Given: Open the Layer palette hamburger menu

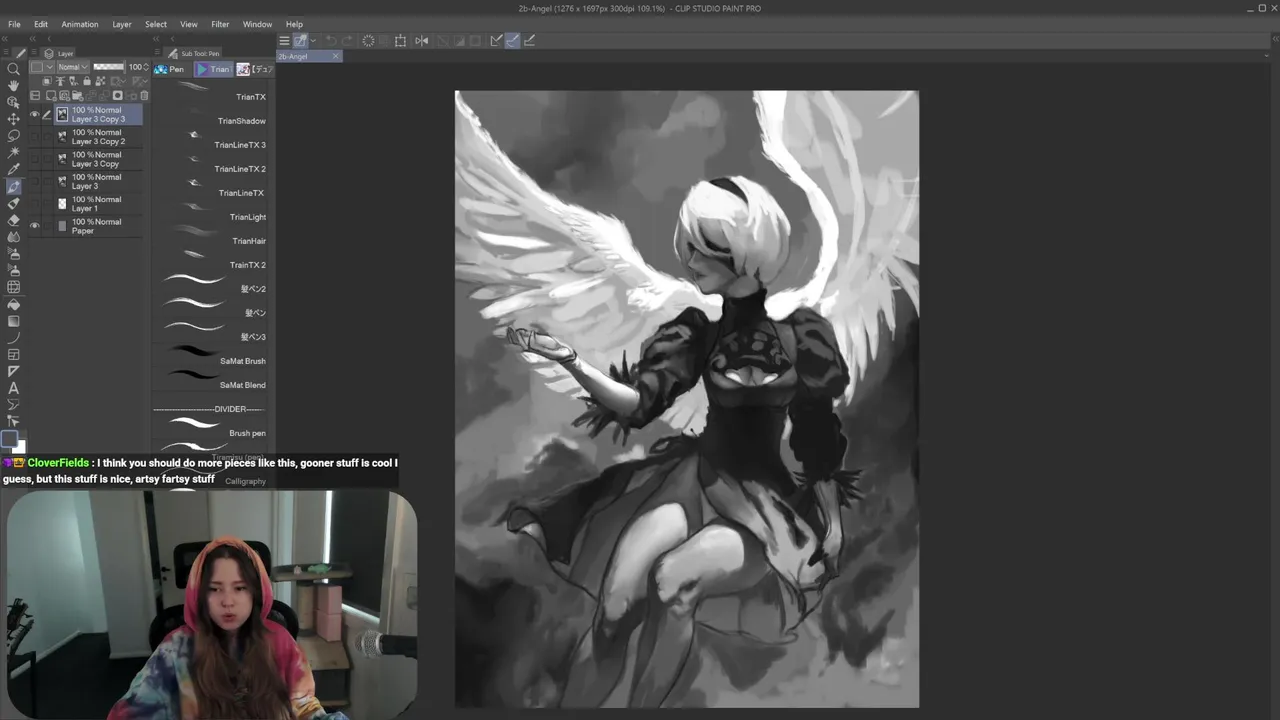Looking at the screenshot, I should click(x=33, y=52).
